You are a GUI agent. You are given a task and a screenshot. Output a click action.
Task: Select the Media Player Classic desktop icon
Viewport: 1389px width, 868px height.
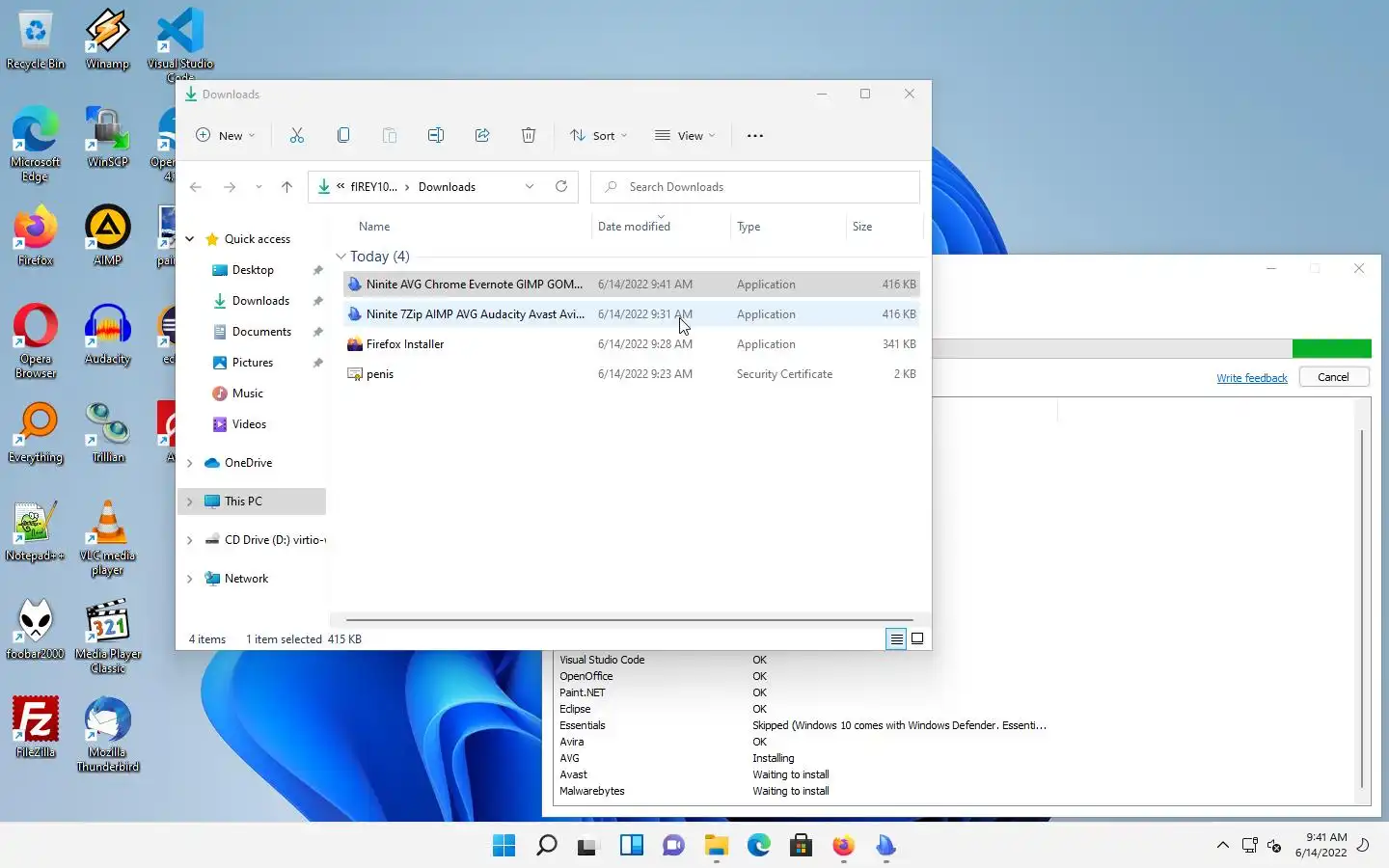click(107, 637)
